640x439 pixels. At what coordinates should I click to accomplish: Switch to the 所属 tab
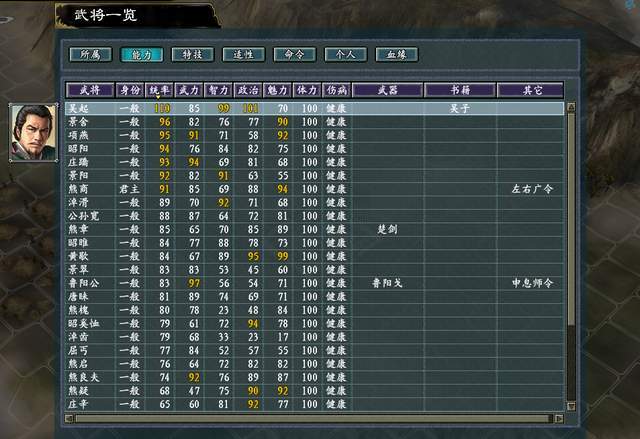coord(91,54)
